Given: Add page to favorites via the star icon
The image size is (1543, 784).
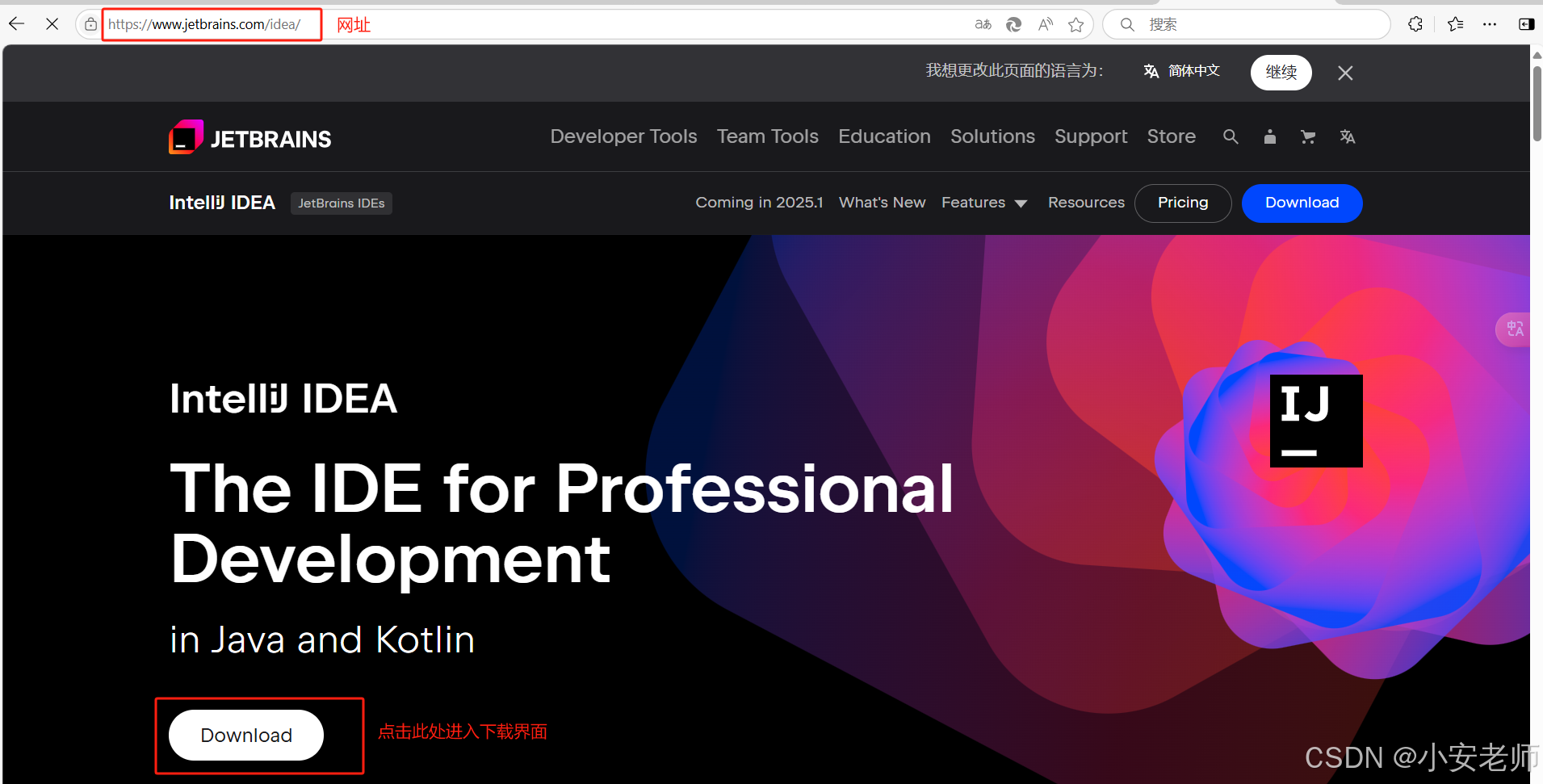Looking at the screenshot, I should [x=1076, y=24].
